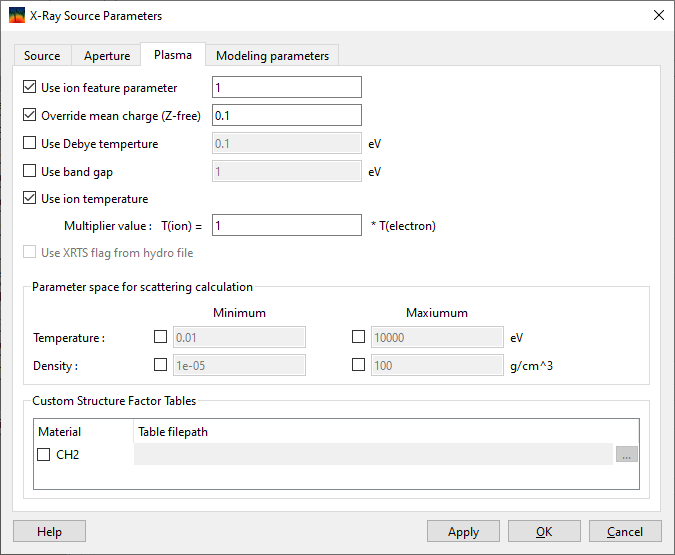Enable the Use band gap option
The width and height of the screenshot is (675, 555).
29,172
